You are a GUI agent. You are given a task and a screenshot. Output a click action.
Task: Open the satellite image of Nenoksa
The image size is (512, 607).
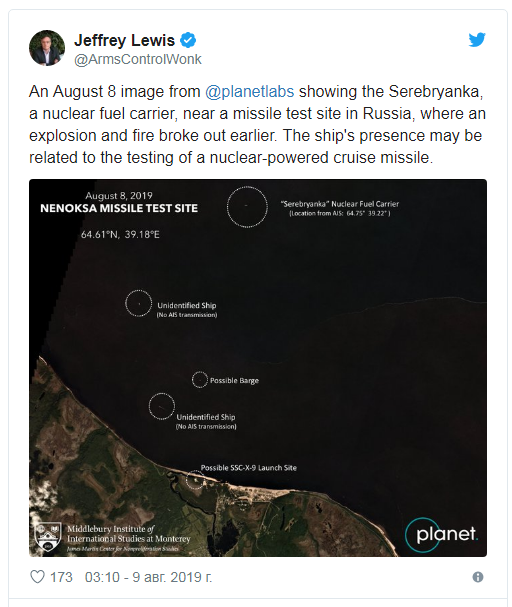pyautogui.click(x=258, y=368)
